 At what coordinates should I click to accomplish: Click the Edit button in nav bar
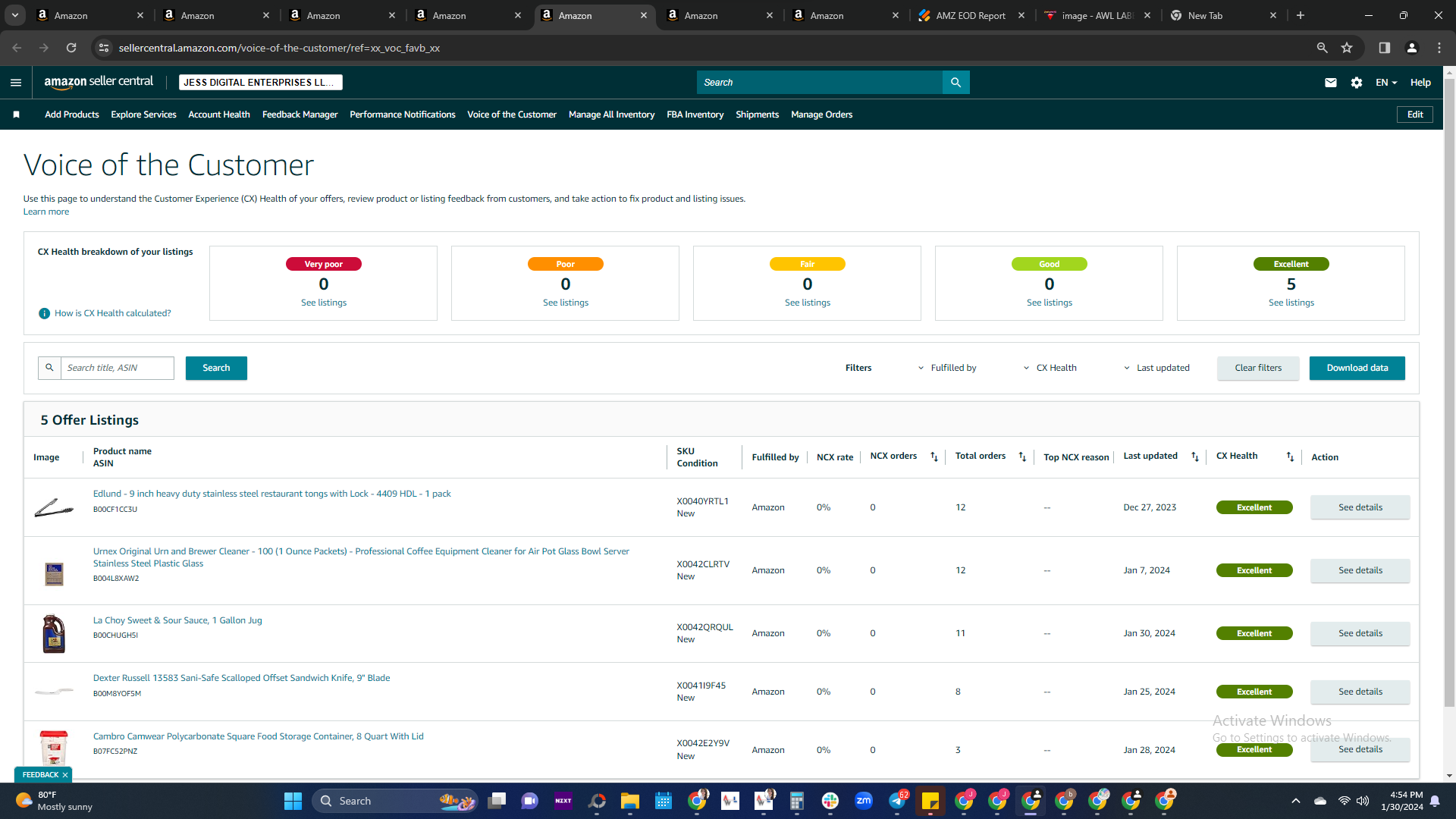click(x=1415, y=115)
